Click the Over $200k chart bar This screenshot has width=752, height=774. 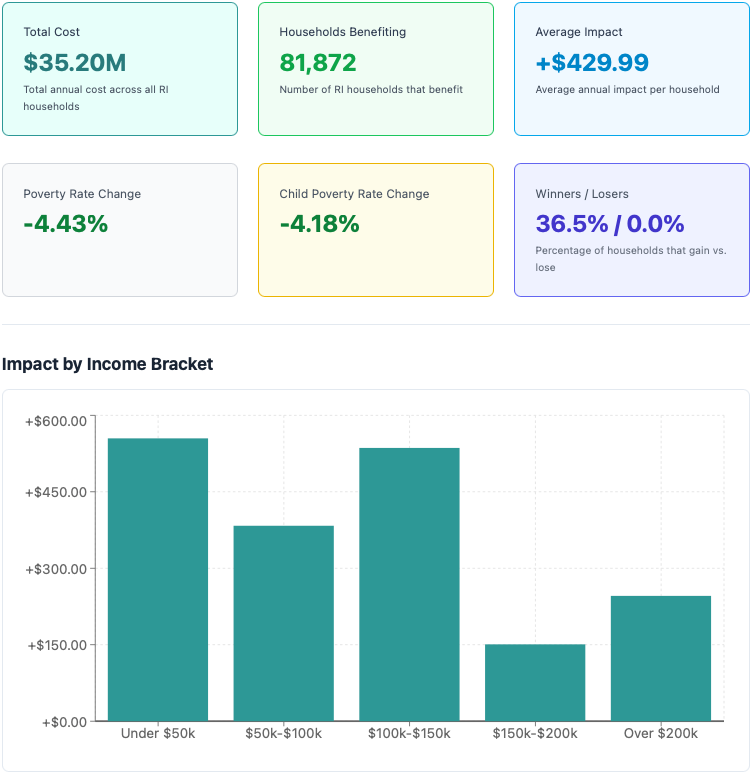661,658
